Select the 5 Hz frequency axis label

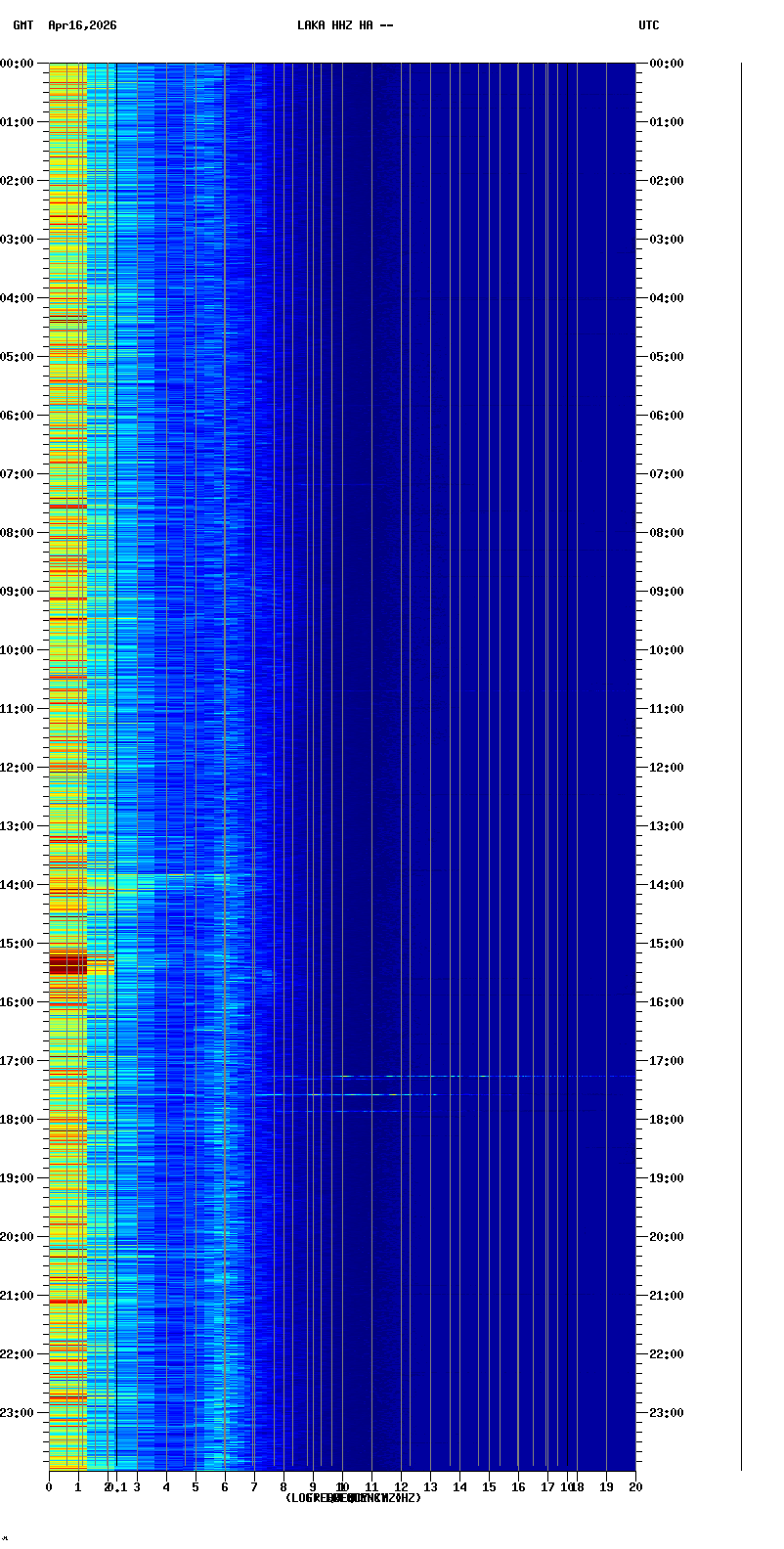tap(196, 1487)
